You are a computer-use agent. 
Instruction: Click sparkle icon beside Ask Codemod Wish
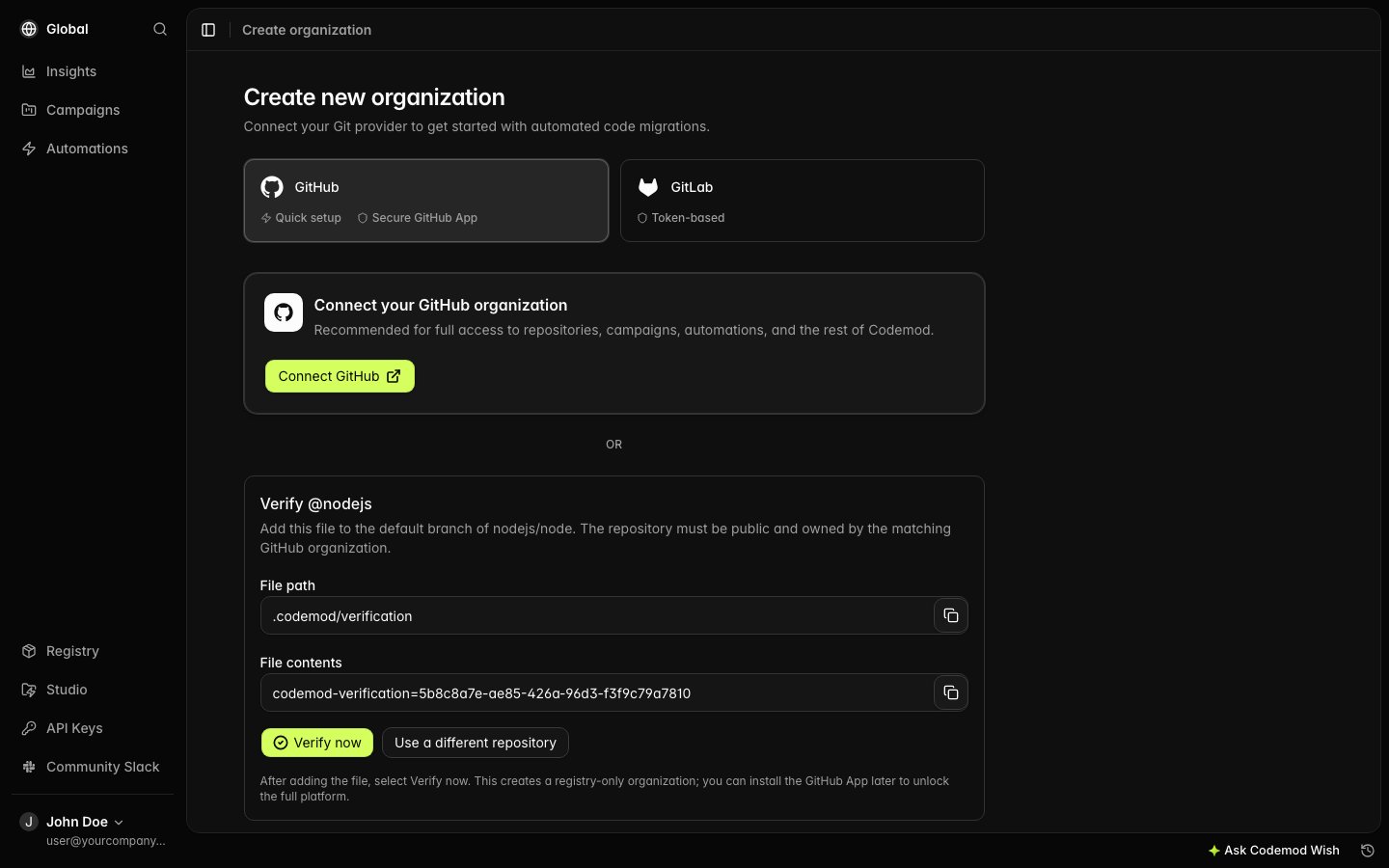[x=1214, y=851]
